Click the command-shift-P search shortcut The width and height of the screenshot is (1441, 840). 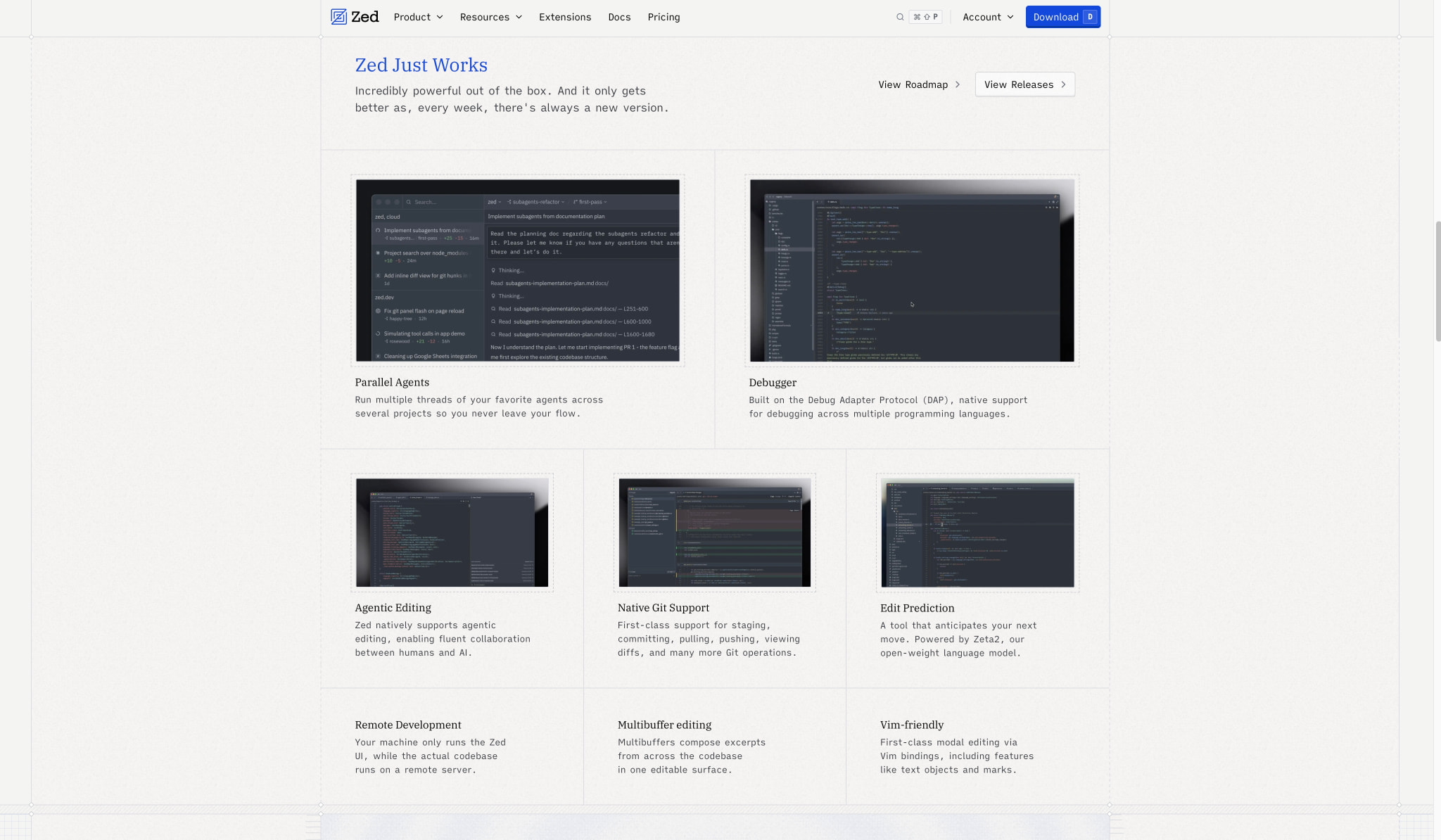pyautogui.click(x=925, y=17)
